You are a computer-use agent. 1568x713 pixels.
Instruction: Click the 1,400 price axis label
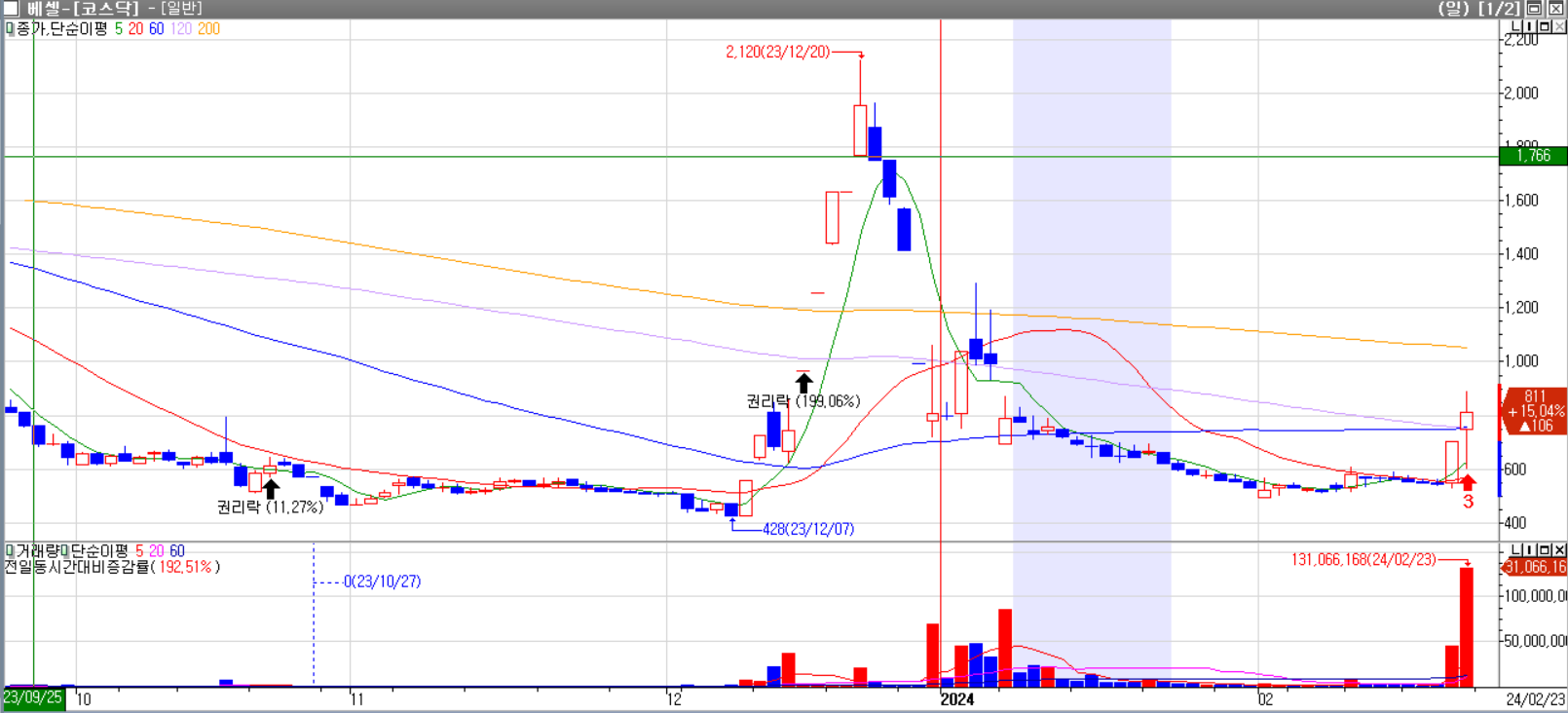[x=1521, y=254]
